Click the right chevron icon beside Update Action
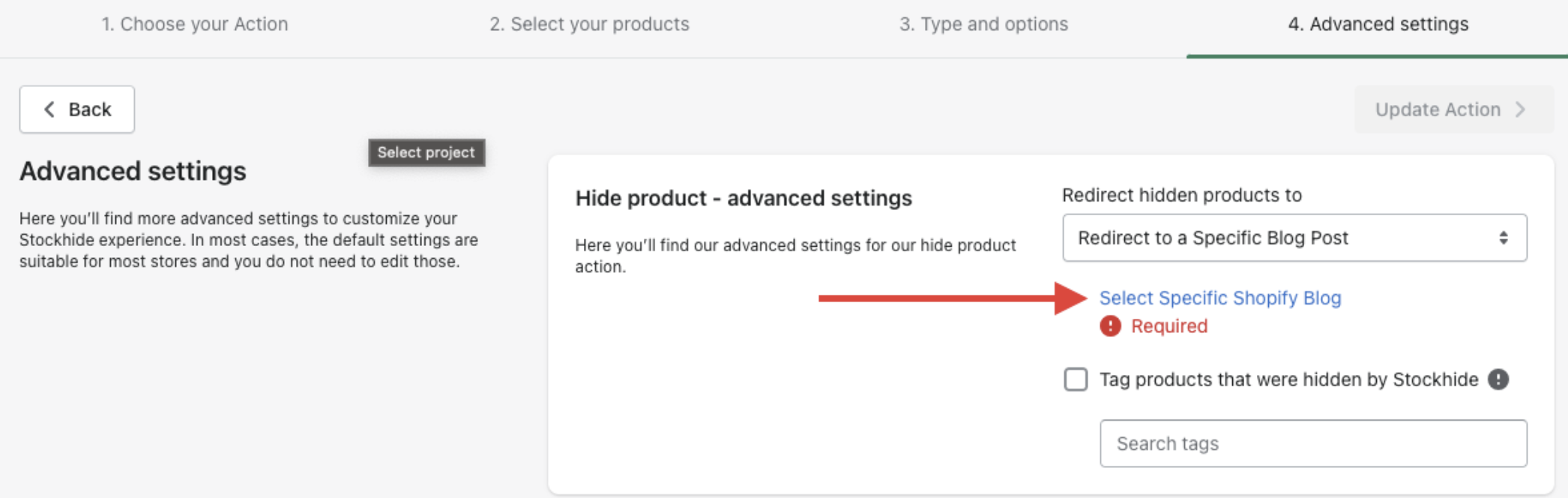The height and width of the screenshot is (498, 1568). (1520, 109)
